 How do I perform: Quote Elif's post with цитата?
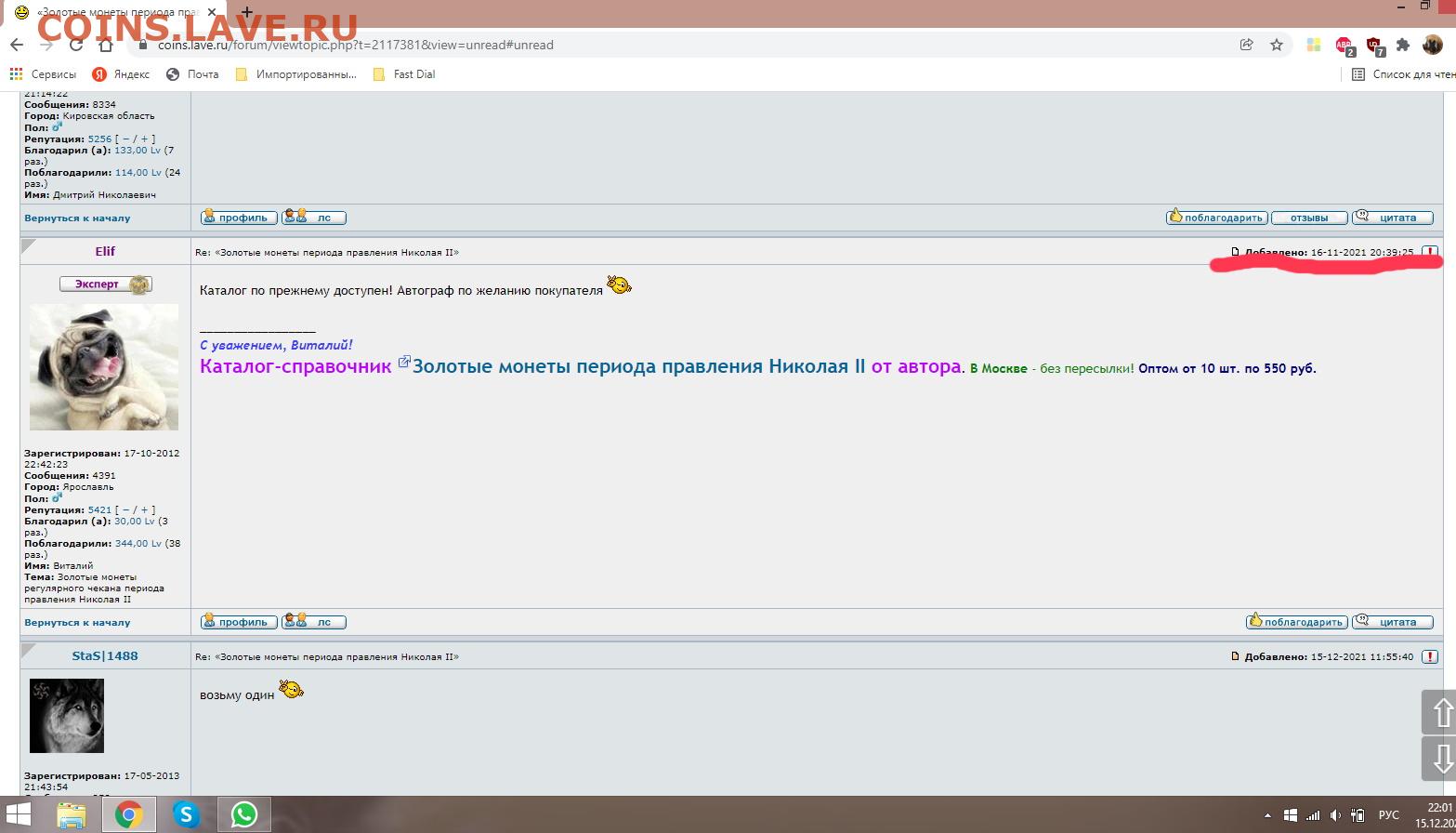point(1392,622)
